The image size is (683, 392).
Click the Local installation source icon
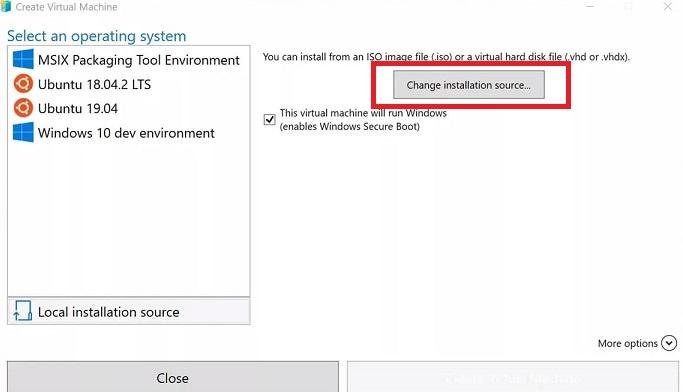(23, 311)
